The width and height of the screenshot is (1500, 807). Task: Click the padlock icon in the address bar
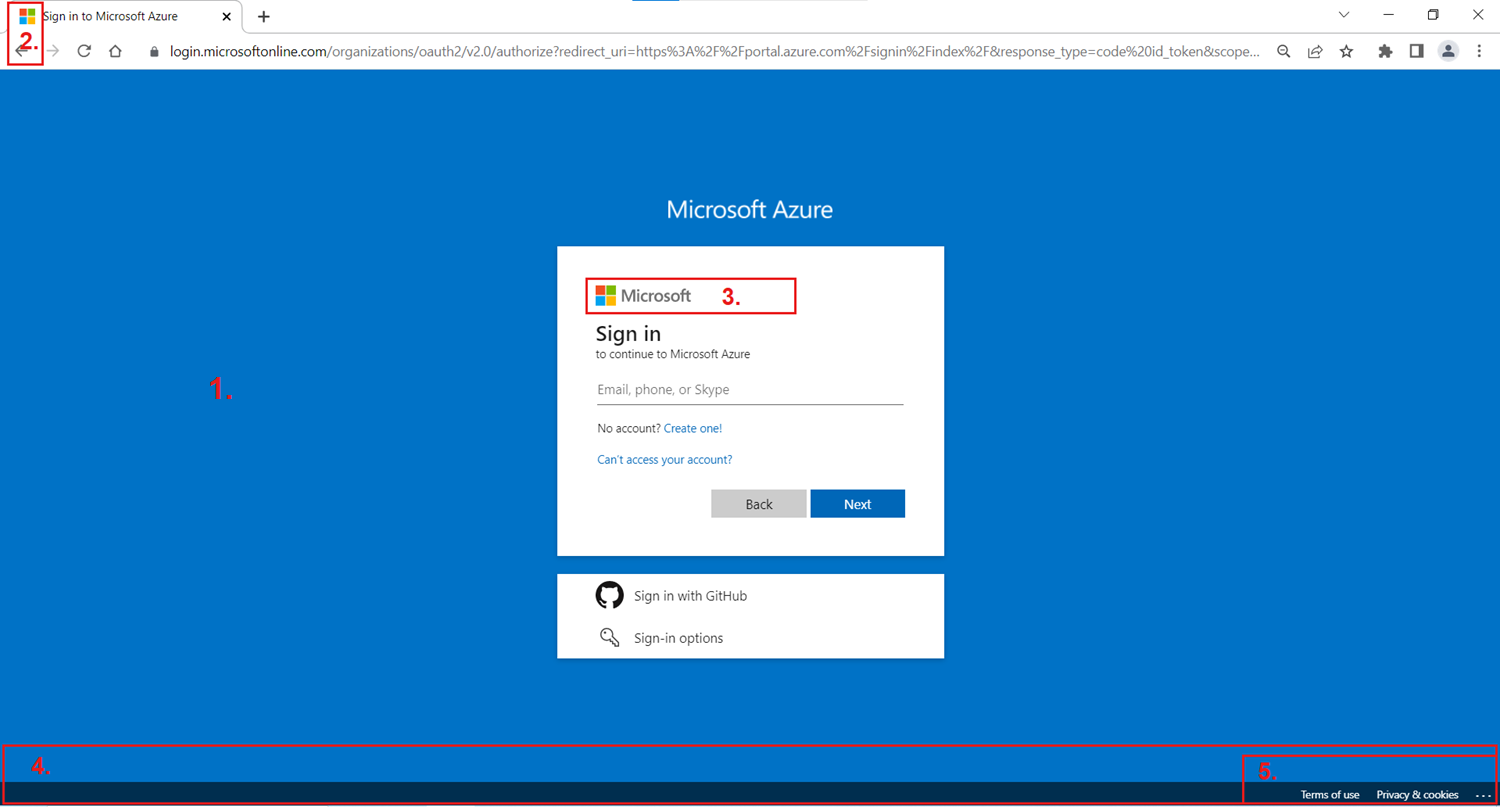(152, 51)
